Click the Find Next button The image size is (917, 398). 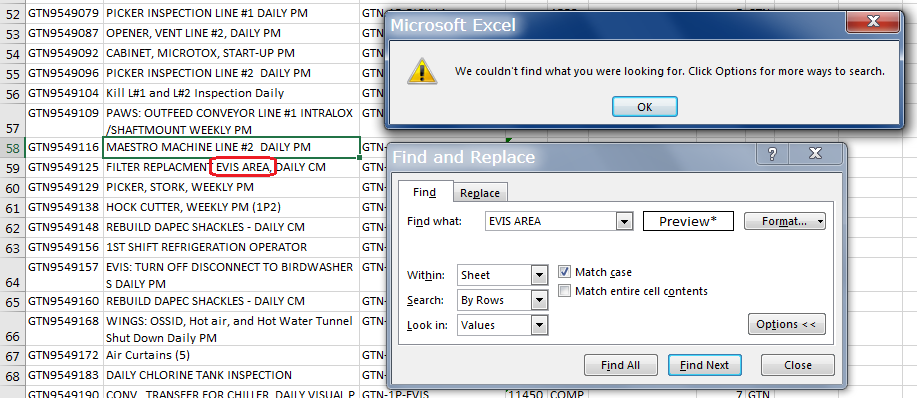click(705, 365)
